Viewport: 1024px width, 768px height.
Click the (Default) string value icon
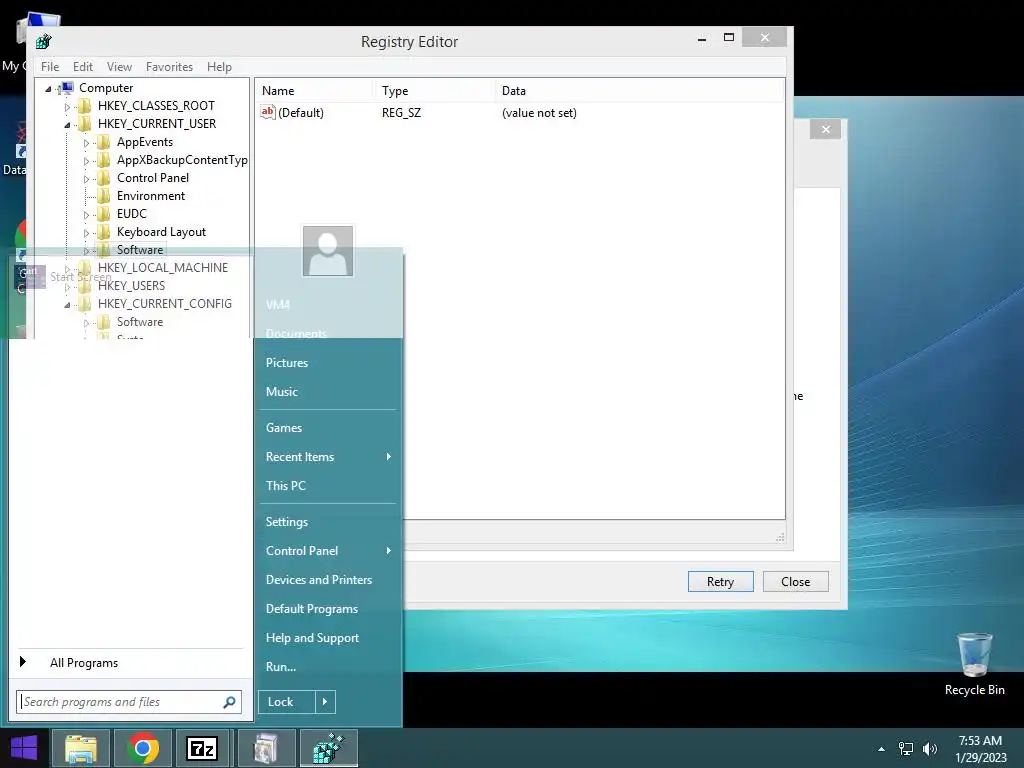268,112
